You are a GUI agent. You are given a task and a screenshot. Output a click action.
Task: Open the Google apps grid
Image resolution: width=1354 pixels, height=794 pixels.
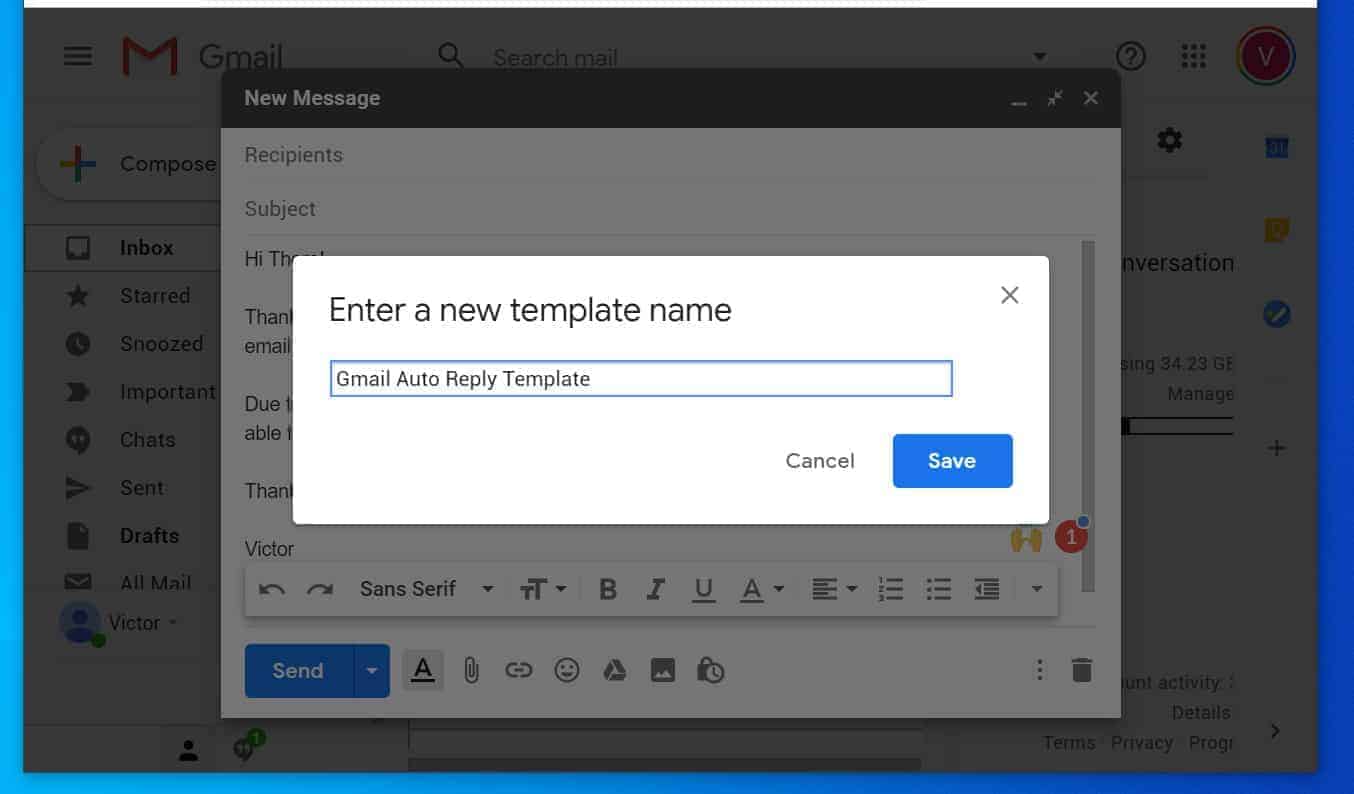(x=1192, y=56)
